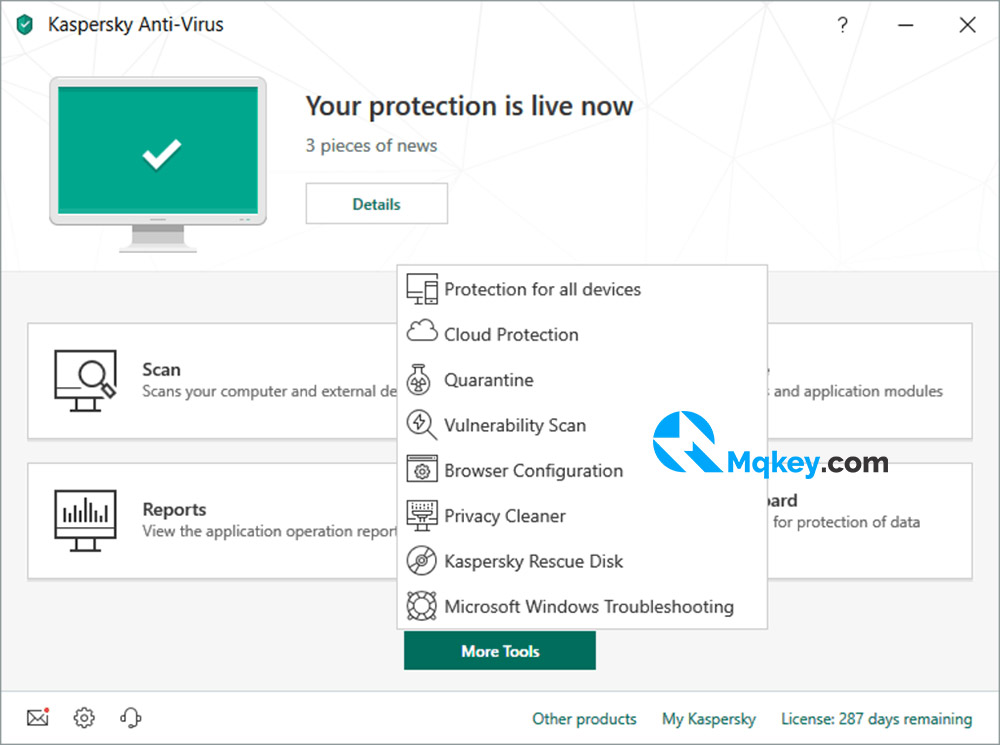The width and height of the screenshot is (1000, 745).
Task: Click the Reports chart monitor icon
Action: (x=85, y=520)
